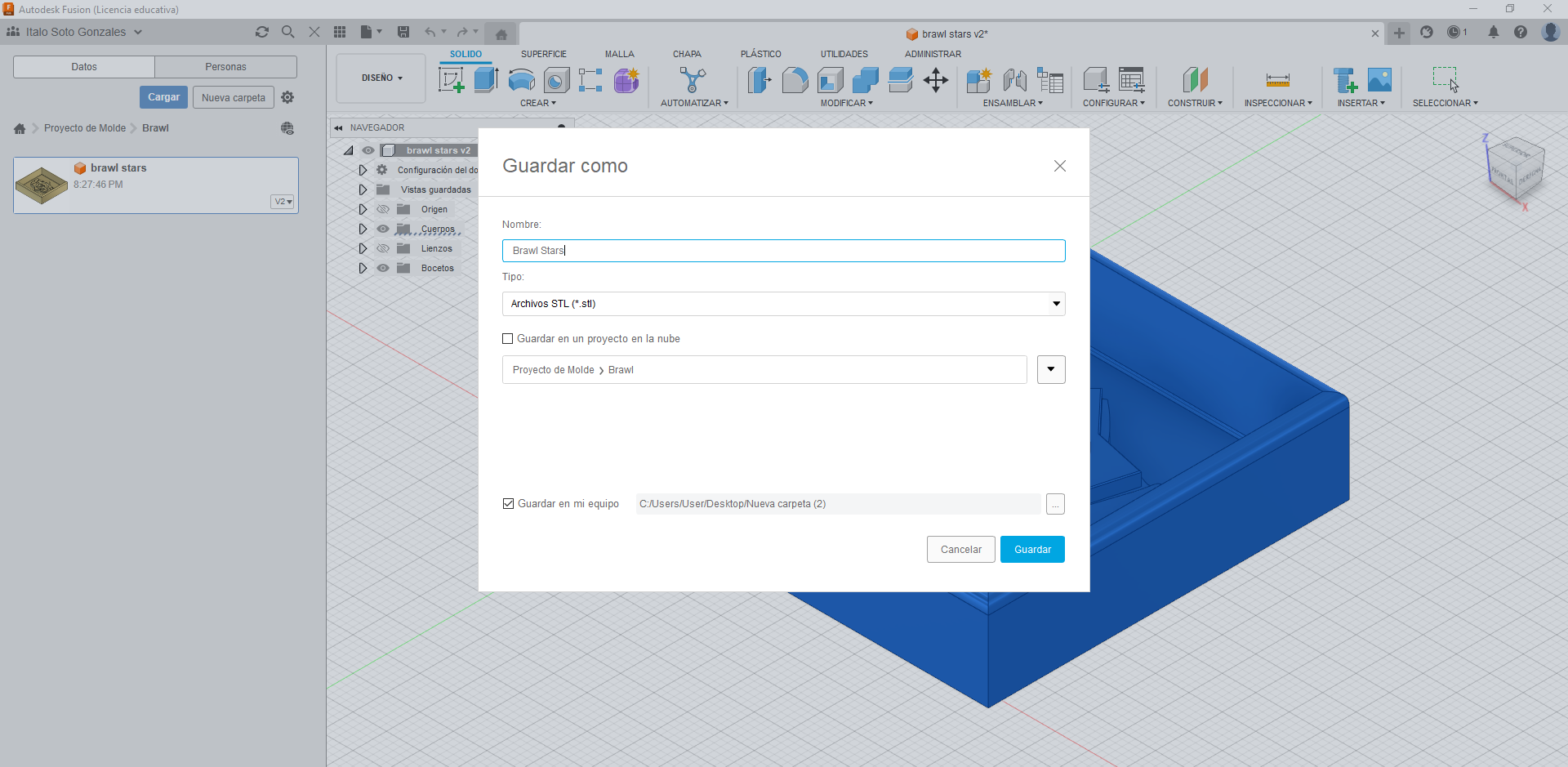Open the brawl stars design thumbnail

[x=42, y=185]
